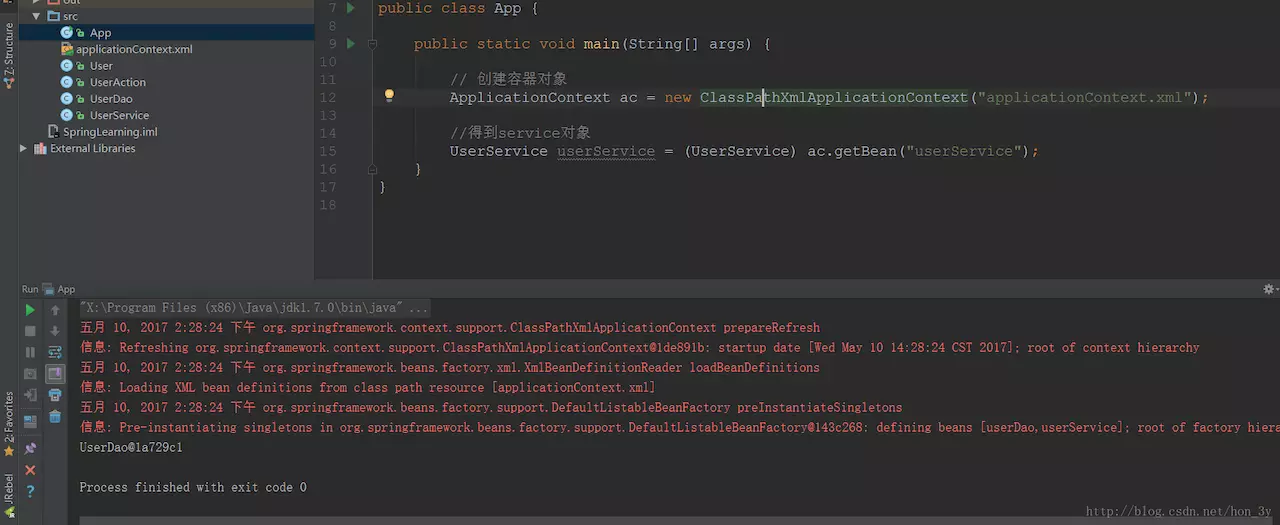The width and height of the screenshot is (1280, 525).
Task: Open Run panel settings gear
Action: (1269, 289)
